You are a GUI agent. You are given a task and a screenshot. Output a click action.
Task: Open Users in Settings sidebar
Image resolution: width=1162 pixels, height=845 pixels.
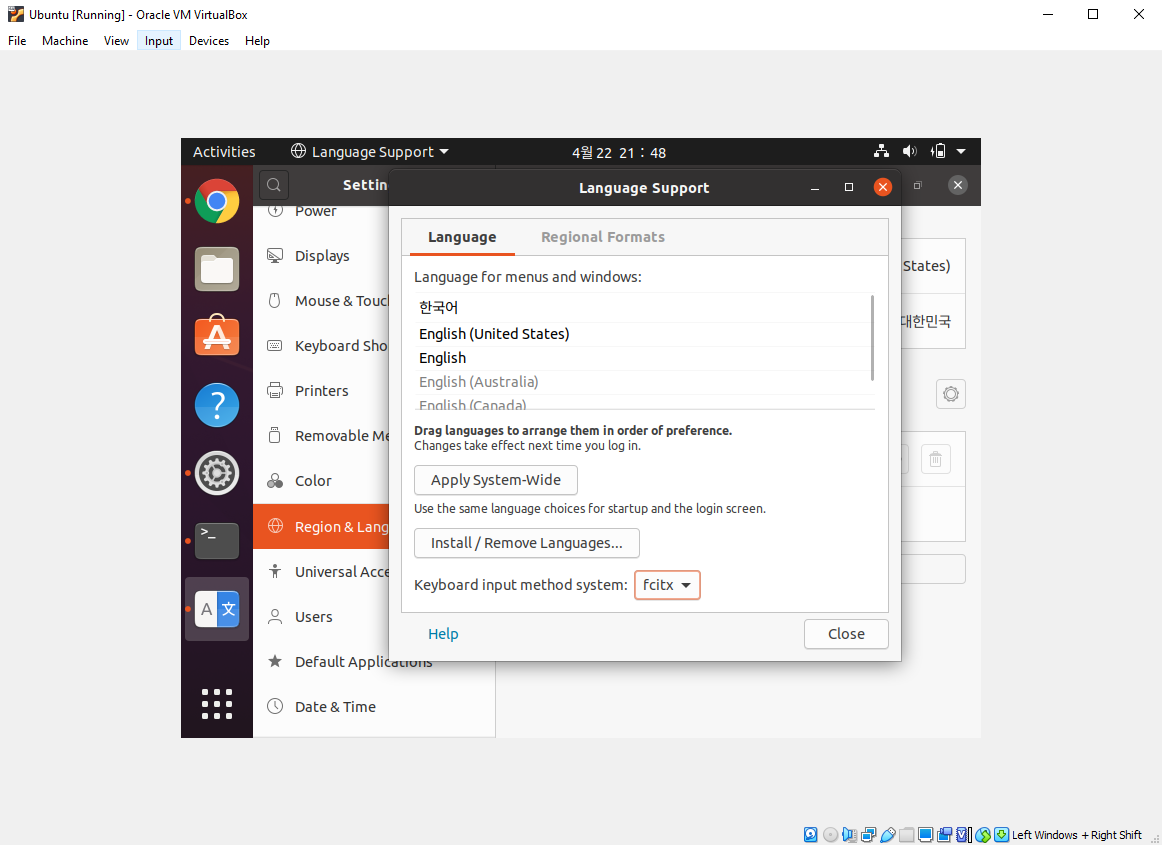click(x=322, y=617)
